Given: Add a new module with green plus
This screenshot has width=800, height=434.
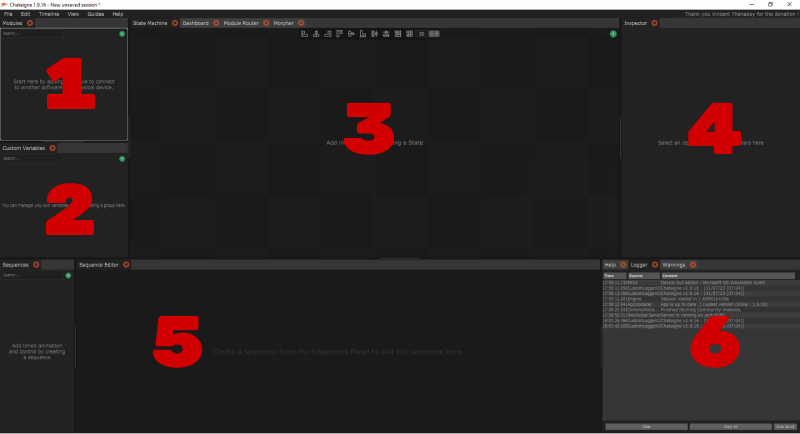Looking at the screenshot, I should point(122,34).
